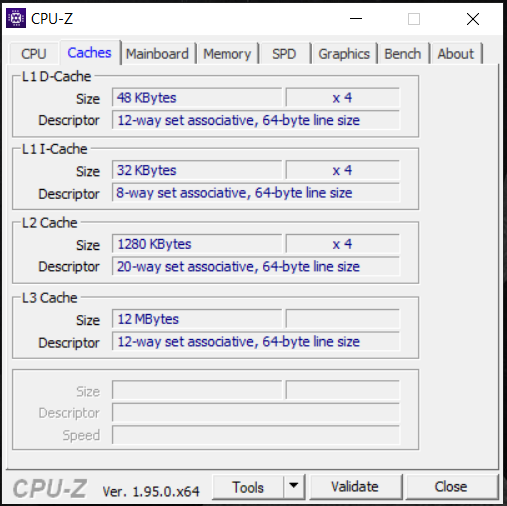Click the L2 Cache 1280 KBytes field
Viewport: 507px width, 506px height.
coord(197,244)
